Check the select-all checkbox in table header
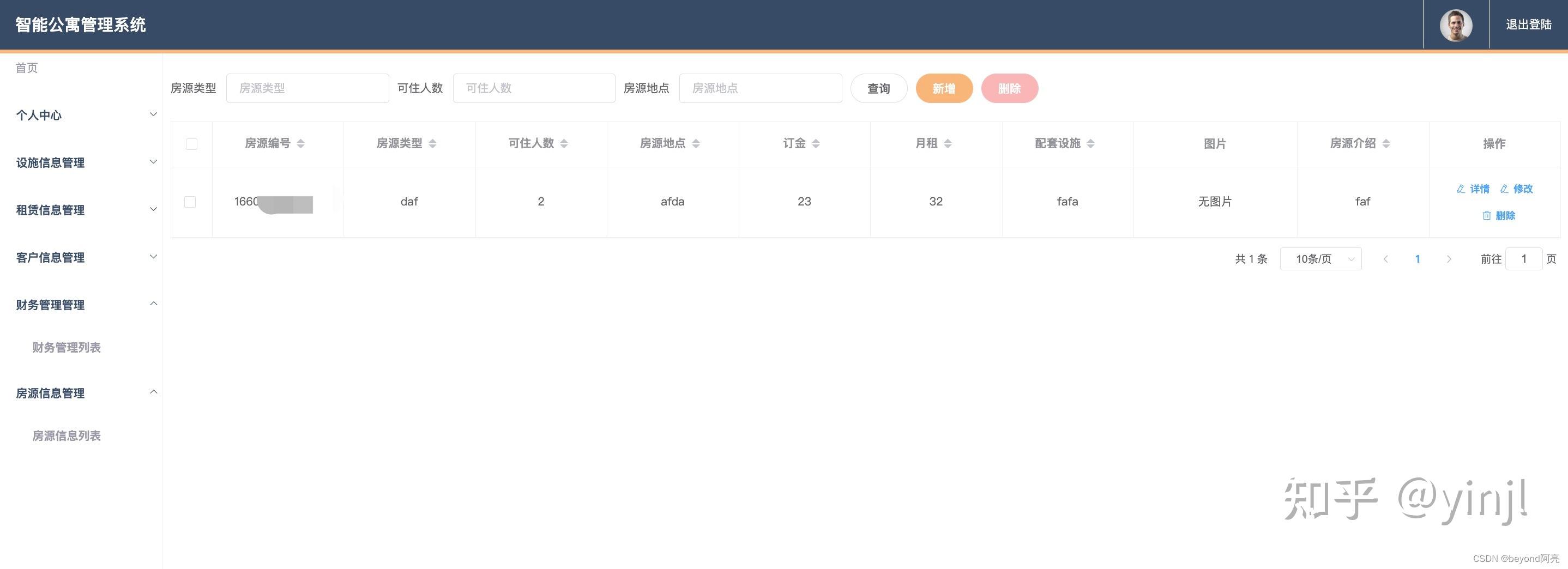This screenshot has height=569, width=1568. click(191, 144)
